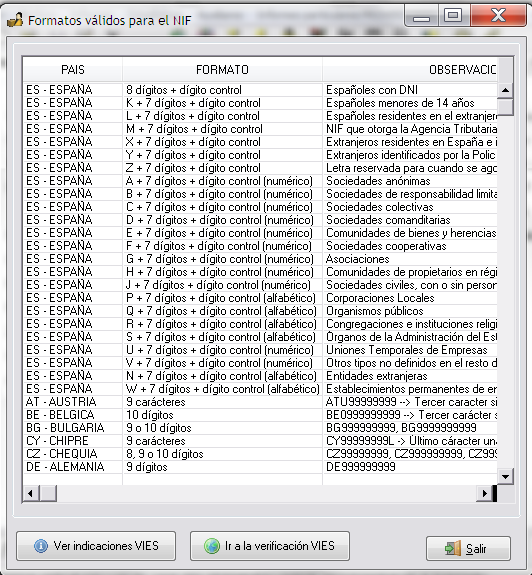Click 'Entidades extranjeras' cell
532x575 pixels.
pos(410,376)
